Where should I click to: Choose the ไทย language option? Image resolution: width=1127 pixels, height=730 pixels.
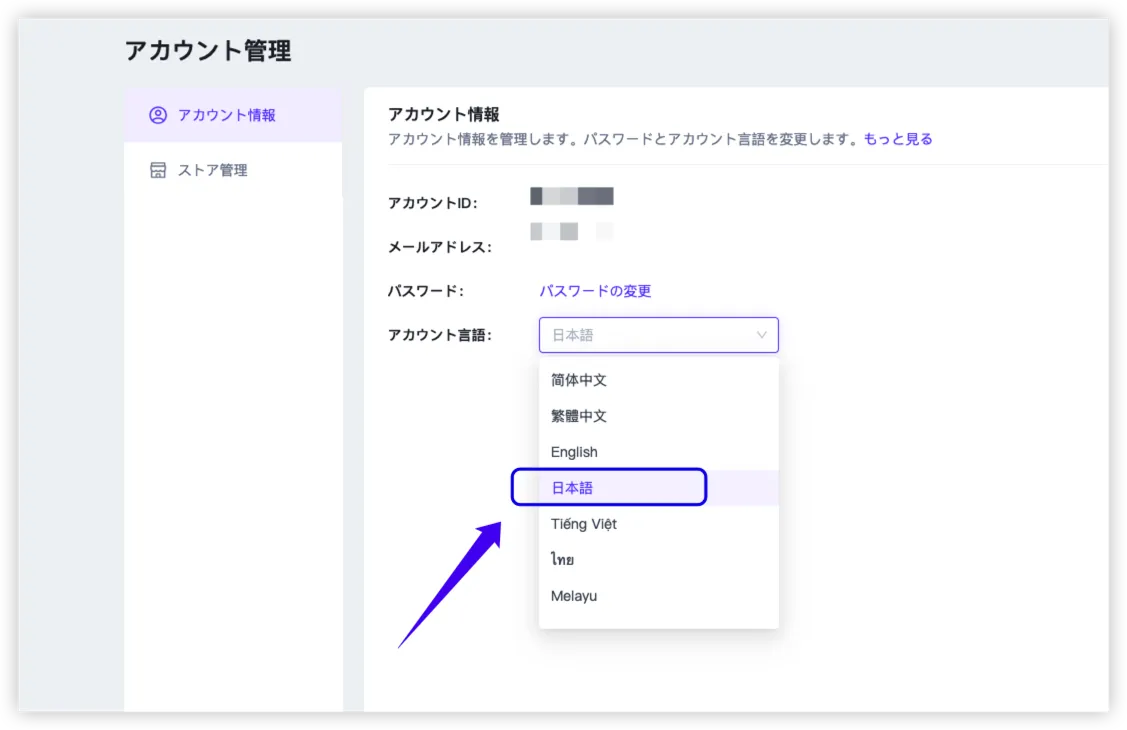click(562, 560)
